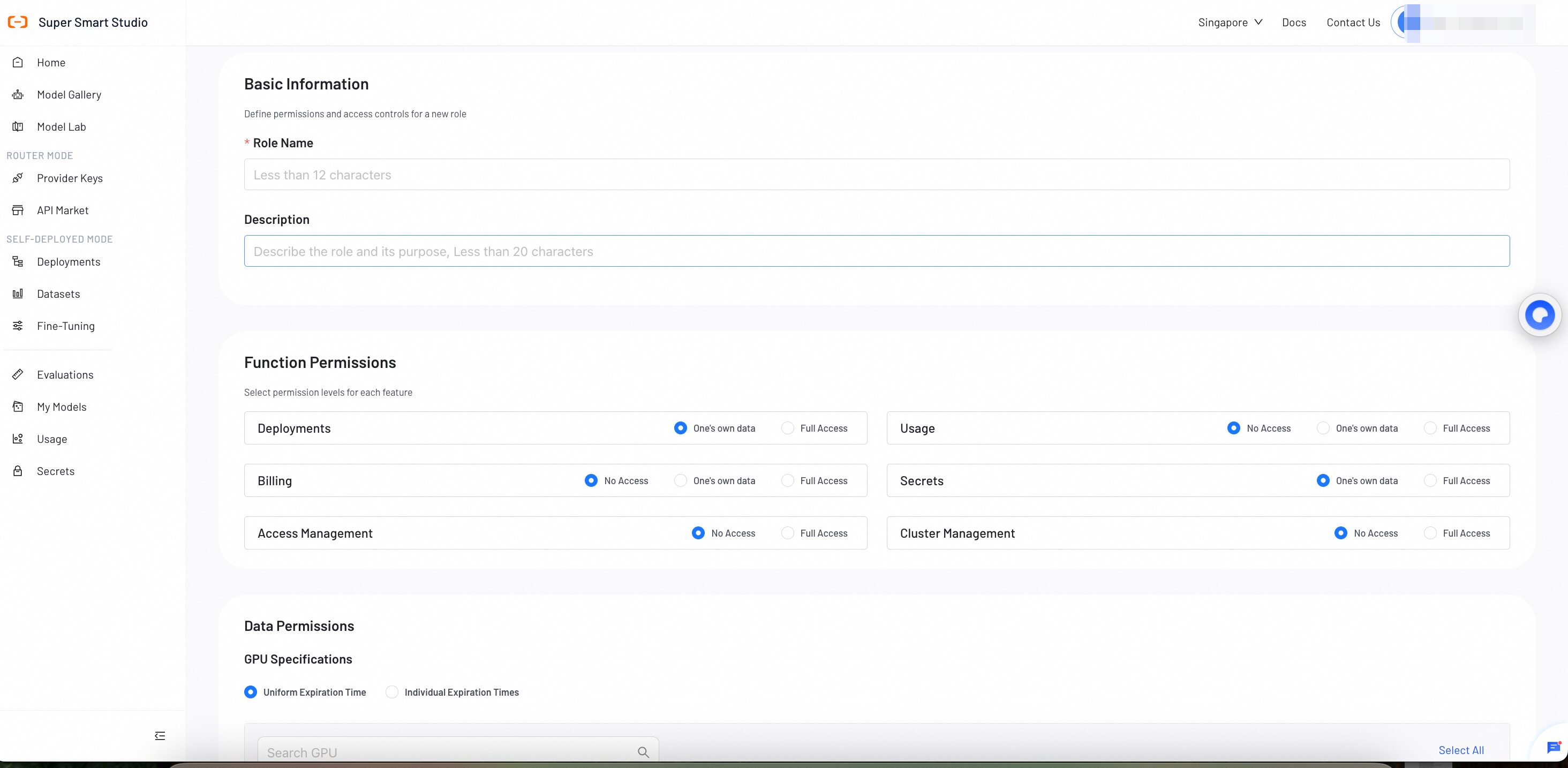The width and height of the screenshot is (1568, 768).
Task: Open the feedback message icon at bottom right
Action: (x=1554, y=747)
